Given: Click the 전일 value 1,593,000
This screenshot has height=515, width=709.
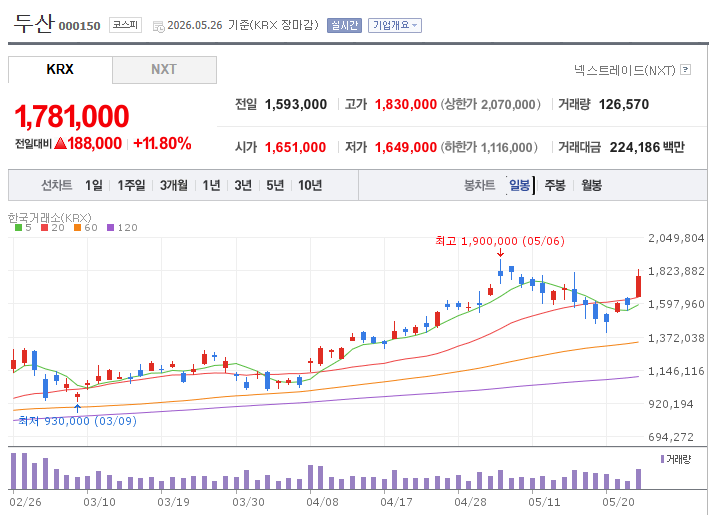Looking at the screenshot, I should [x=296, y=104].
